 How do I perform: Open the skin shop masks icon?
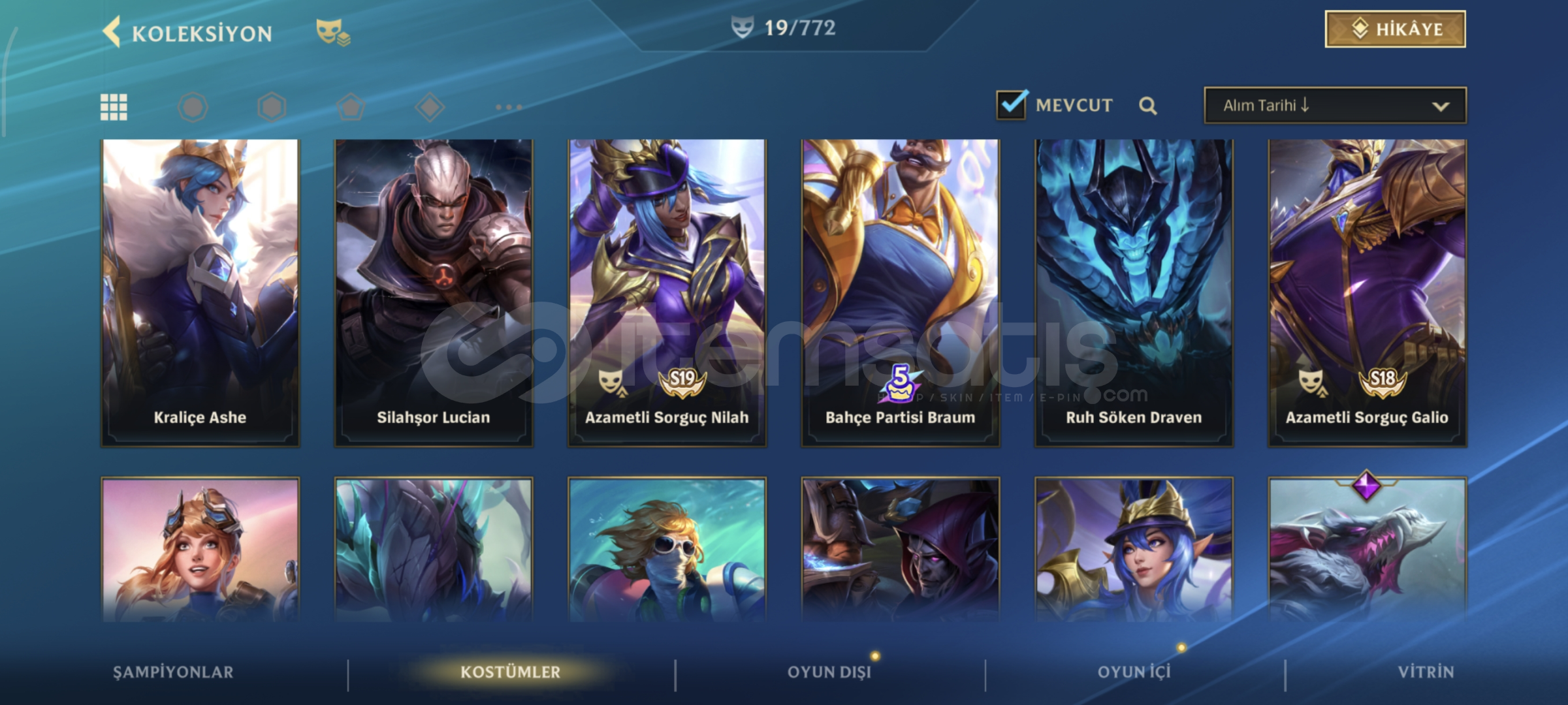333,32
